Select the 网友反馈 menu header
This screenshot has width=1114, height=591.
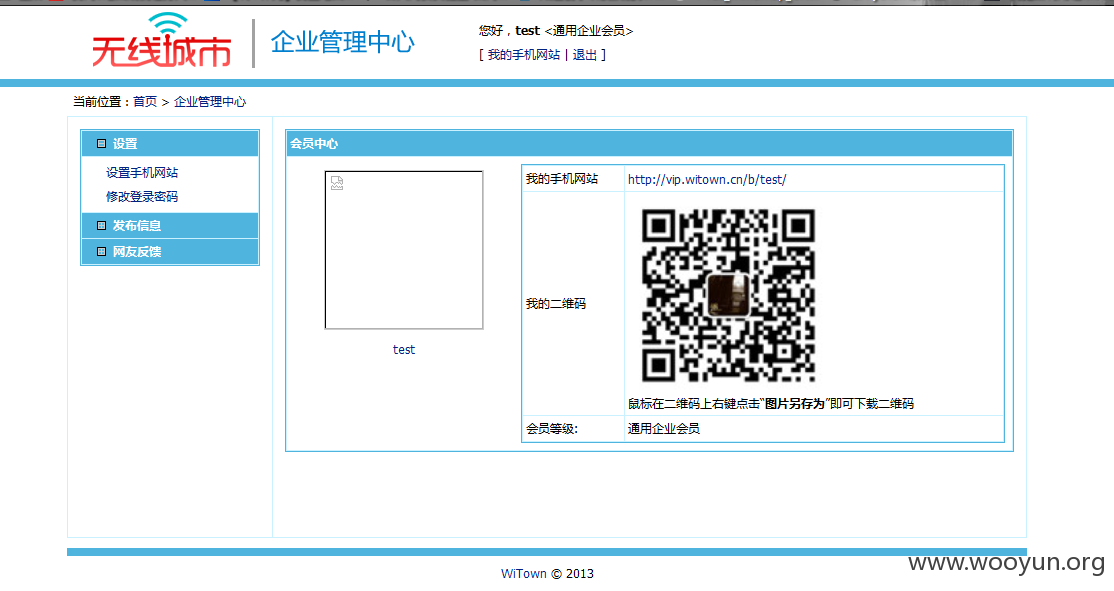170,251
